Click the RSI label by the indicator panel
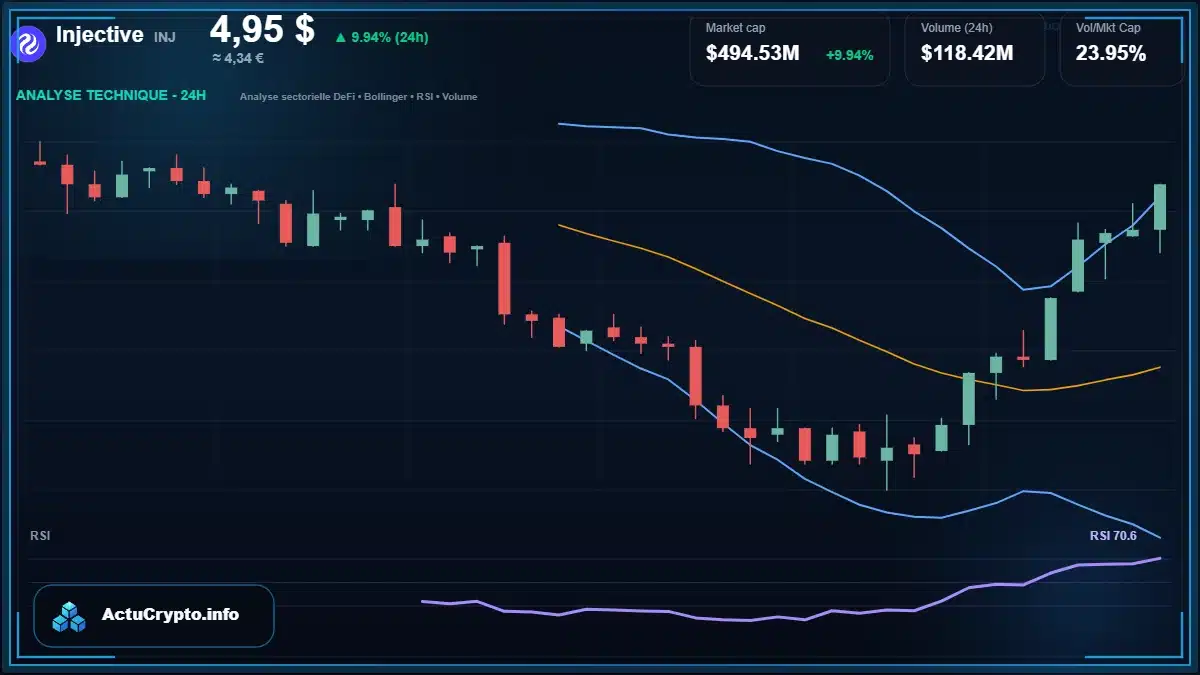This screenshot has width=1200, height=675. point(40,536)
